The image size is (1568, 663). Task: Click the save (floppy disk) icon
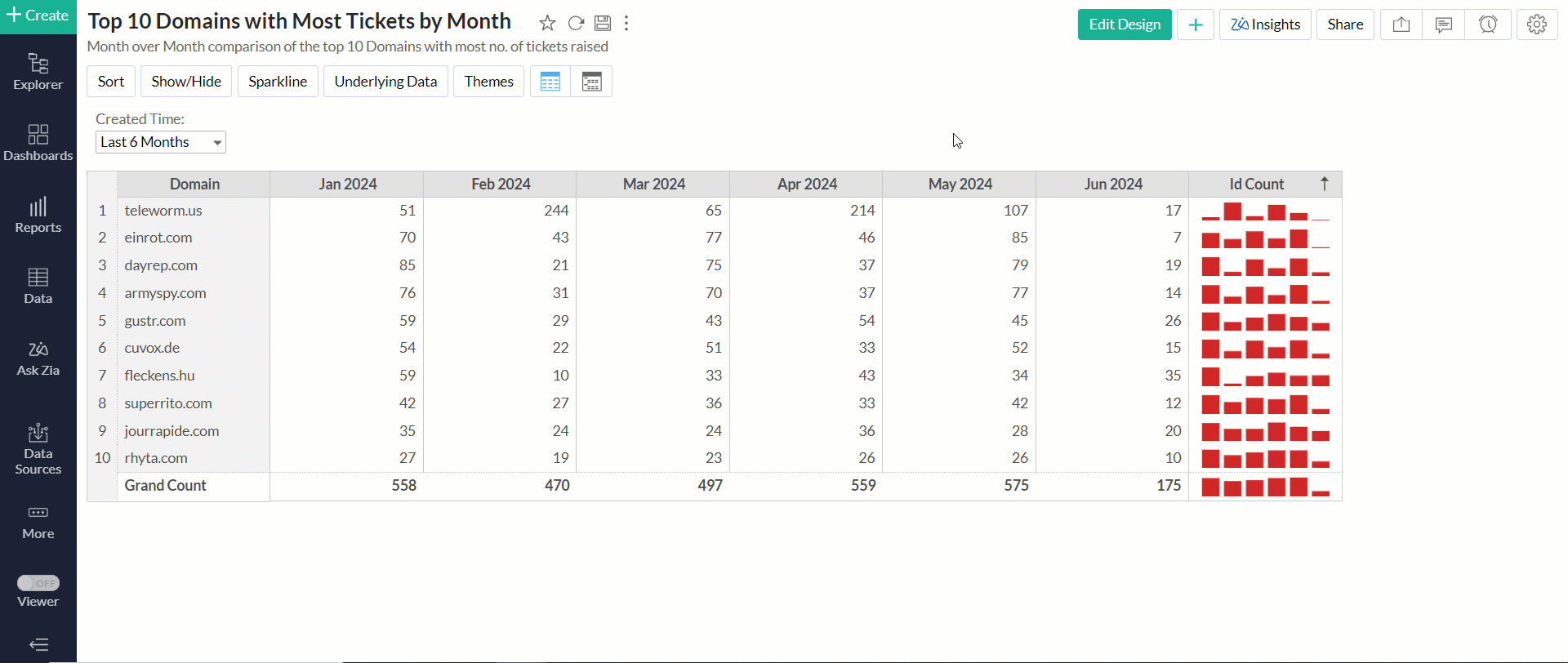(x=603, y=23)
